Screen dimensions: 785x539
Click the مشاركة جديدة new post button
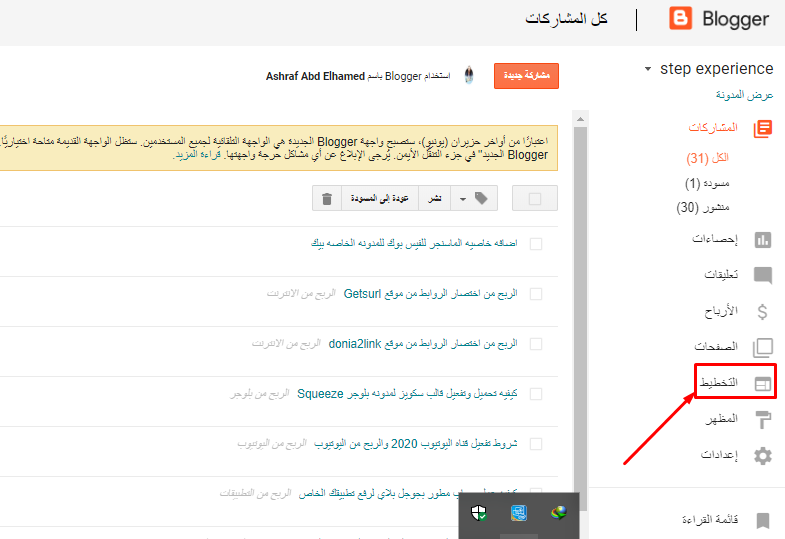point(526,76)
